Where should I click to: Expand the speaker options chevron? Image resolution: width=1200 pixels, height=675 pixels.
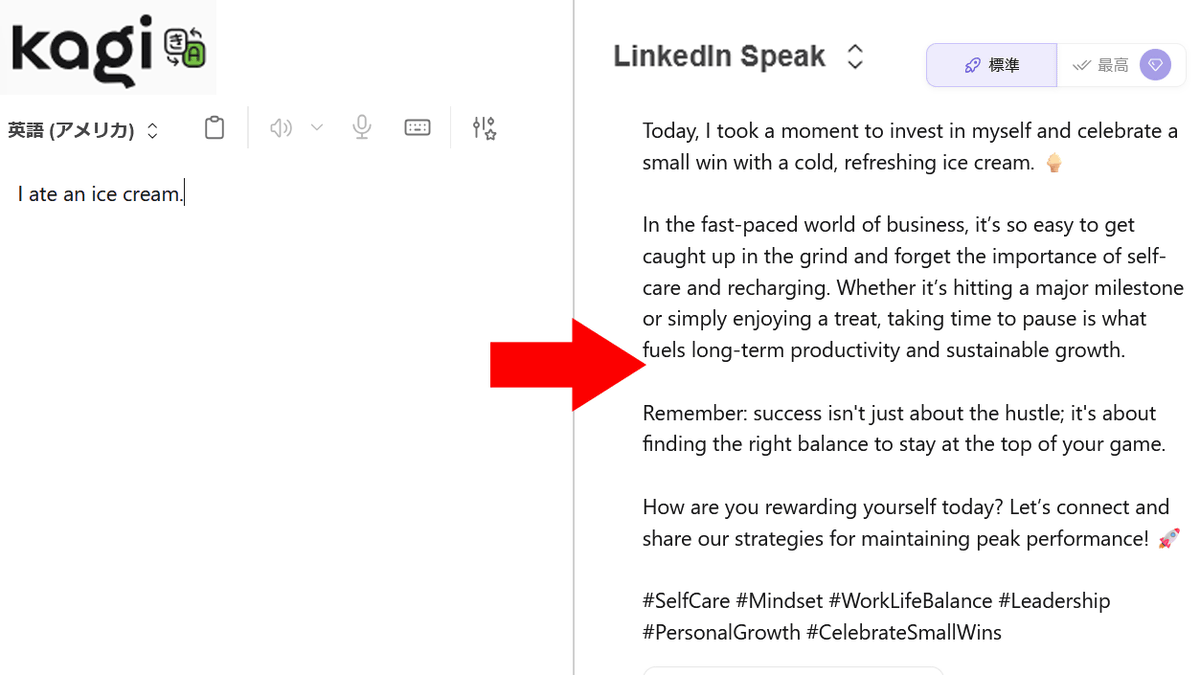(x=317, y=128)
